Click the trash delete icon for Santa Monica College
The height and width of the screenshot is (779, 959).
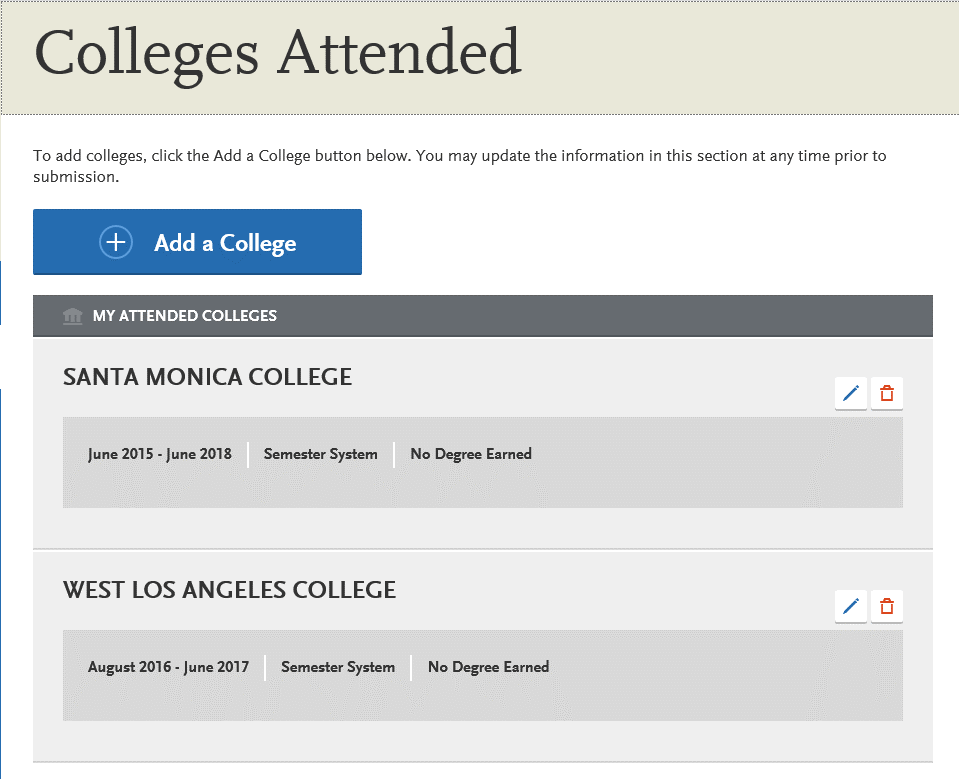pos(886,393)
